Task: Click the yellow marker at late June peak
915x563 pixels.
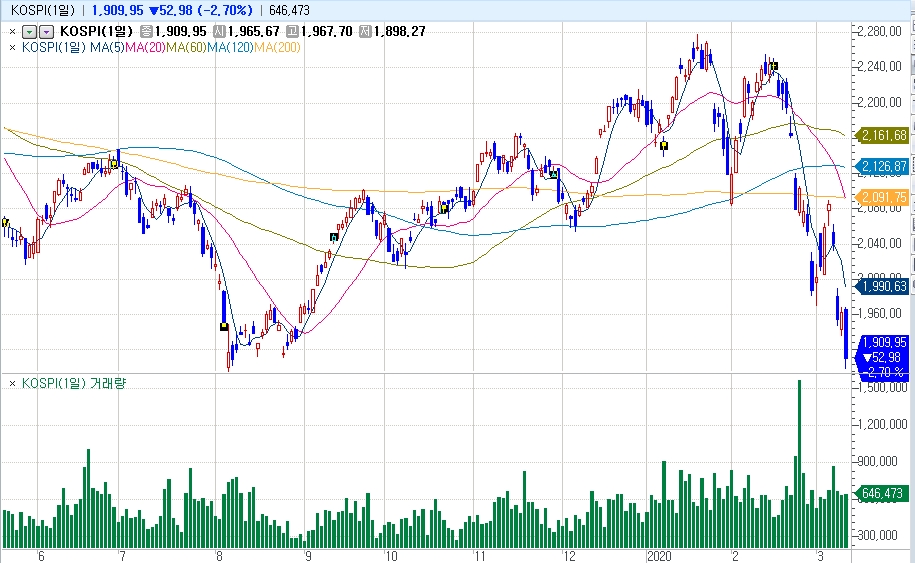Action: 114,163
